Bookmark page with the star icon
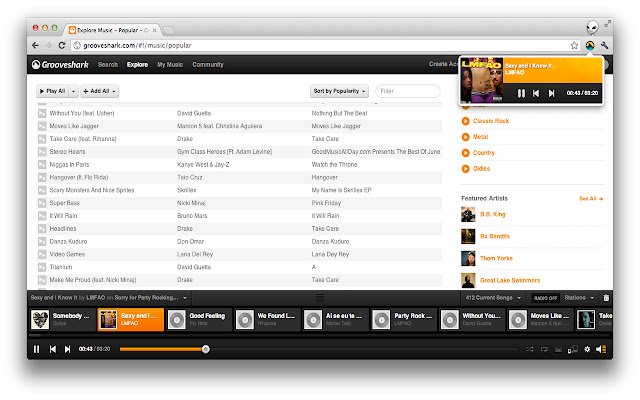The height and width of the screenshot is (400, 640). click(574, 45)
